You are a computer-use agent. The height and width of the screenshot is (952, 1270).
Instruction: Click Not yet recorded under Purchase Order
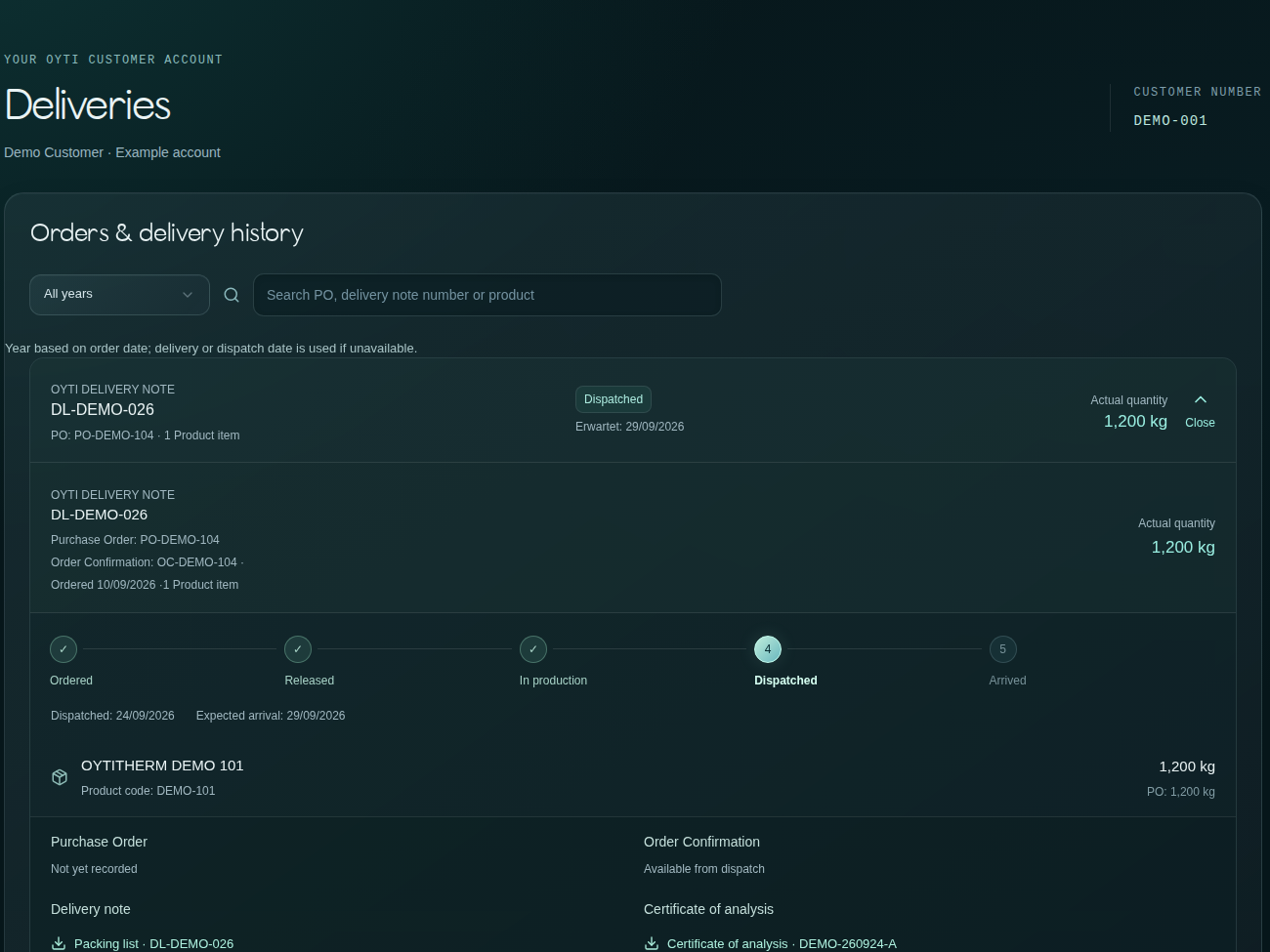pyautogui.click(x=94, y=869)
